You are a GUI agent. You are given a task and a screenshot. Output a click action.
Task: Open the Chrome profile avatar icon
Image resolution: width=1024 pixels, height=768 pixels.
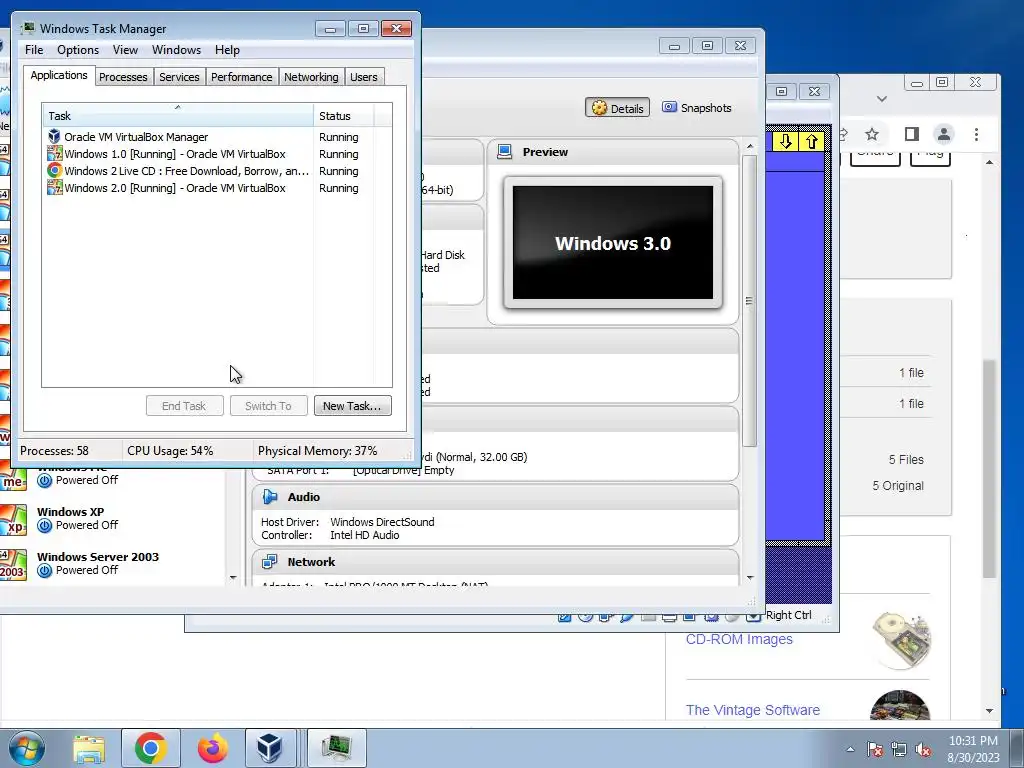click(944, 135)
